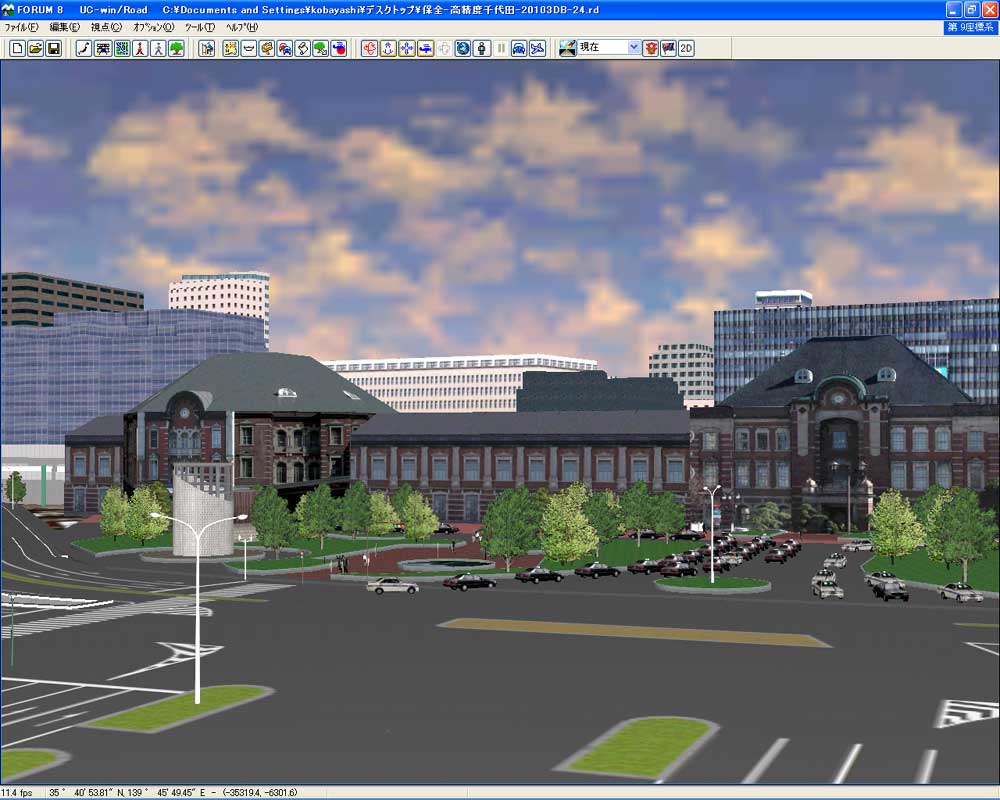
Task: Switch to the standing person walk view
Action: [482, 48]
